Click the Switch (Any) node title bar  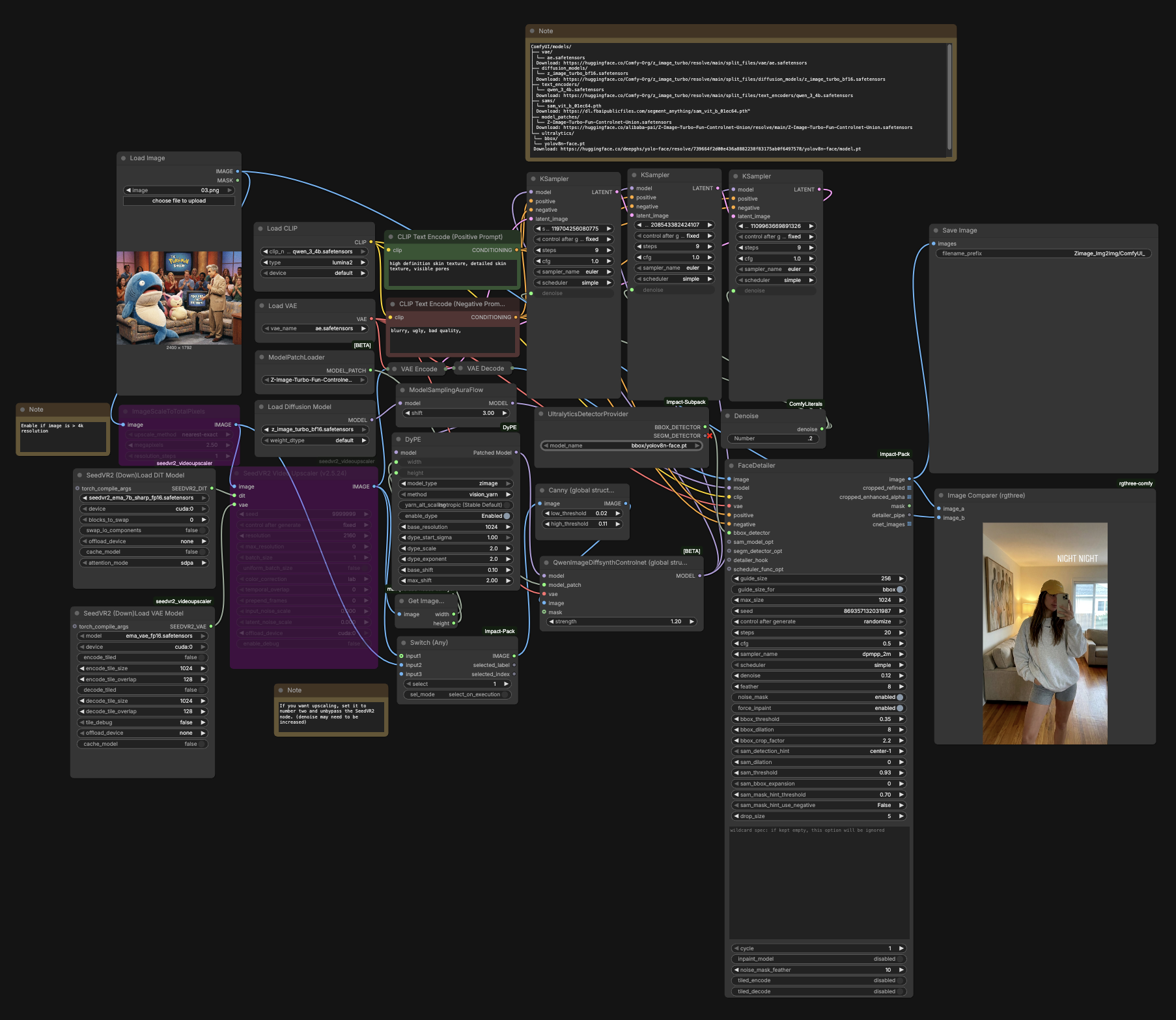456,643
